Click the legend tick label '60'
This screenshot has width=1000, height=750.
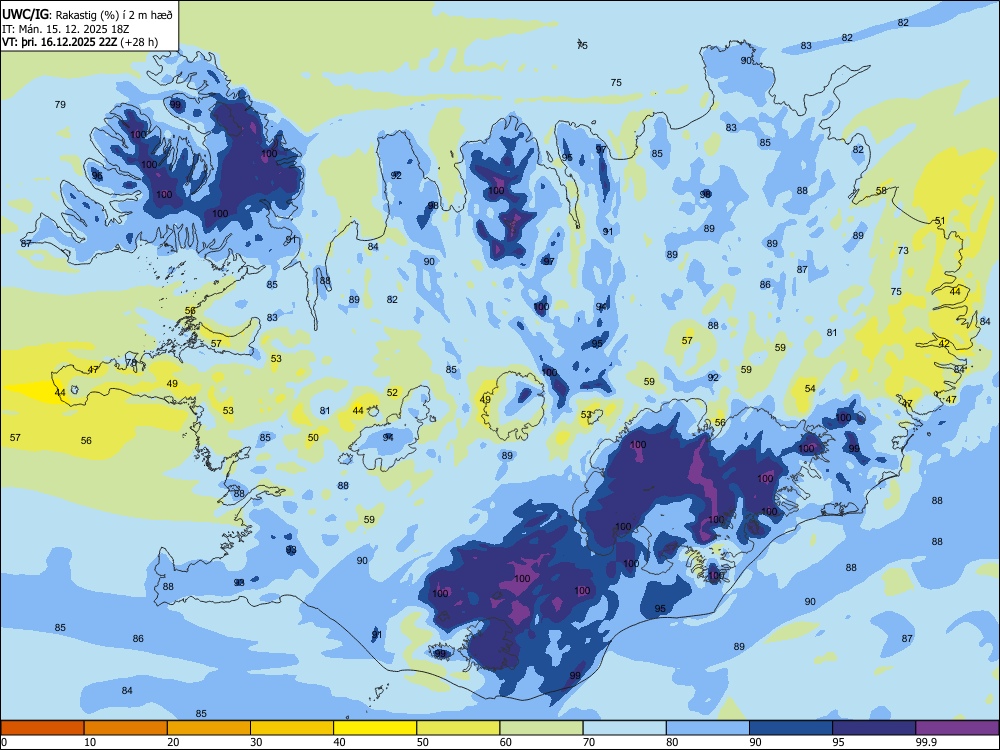pyautogui.click(x=506, y=742)
